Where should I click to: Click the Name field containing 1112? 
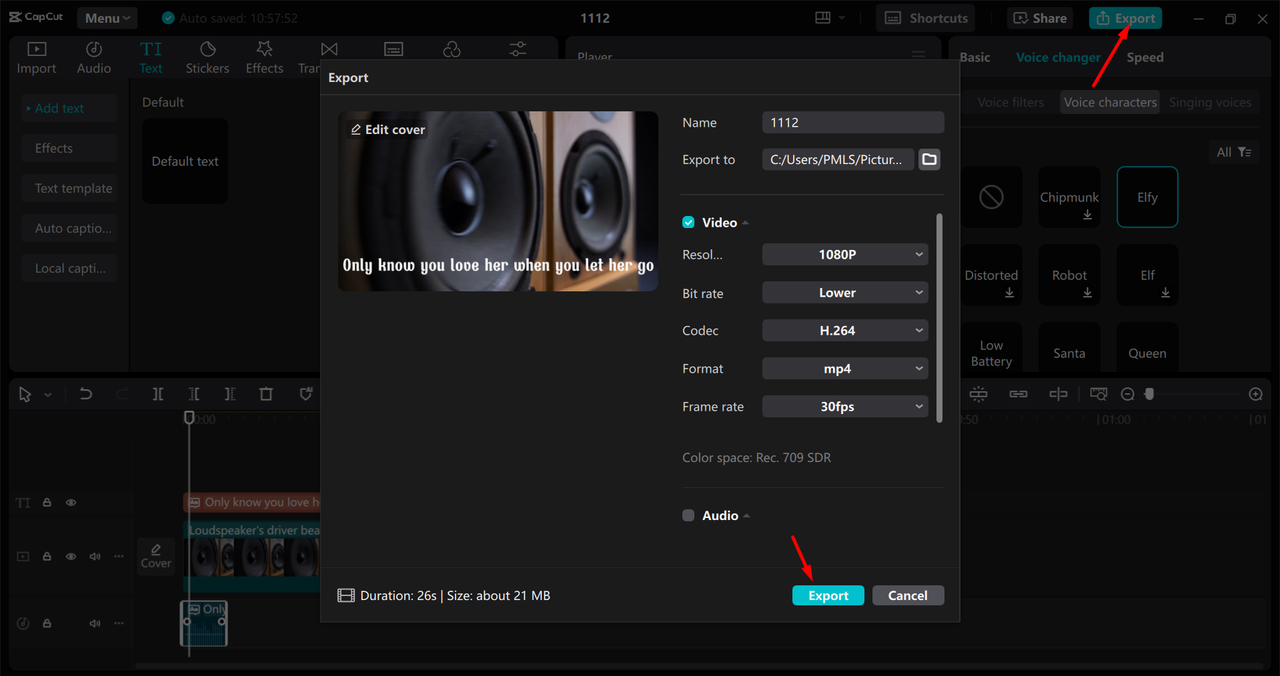click(853, 122)
